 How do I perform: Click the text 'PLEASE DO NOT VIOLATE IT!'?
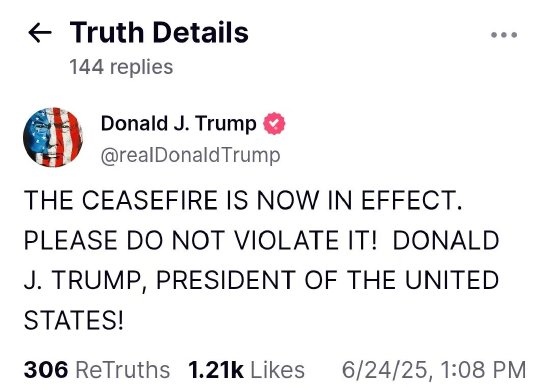(x=200, y=240)
